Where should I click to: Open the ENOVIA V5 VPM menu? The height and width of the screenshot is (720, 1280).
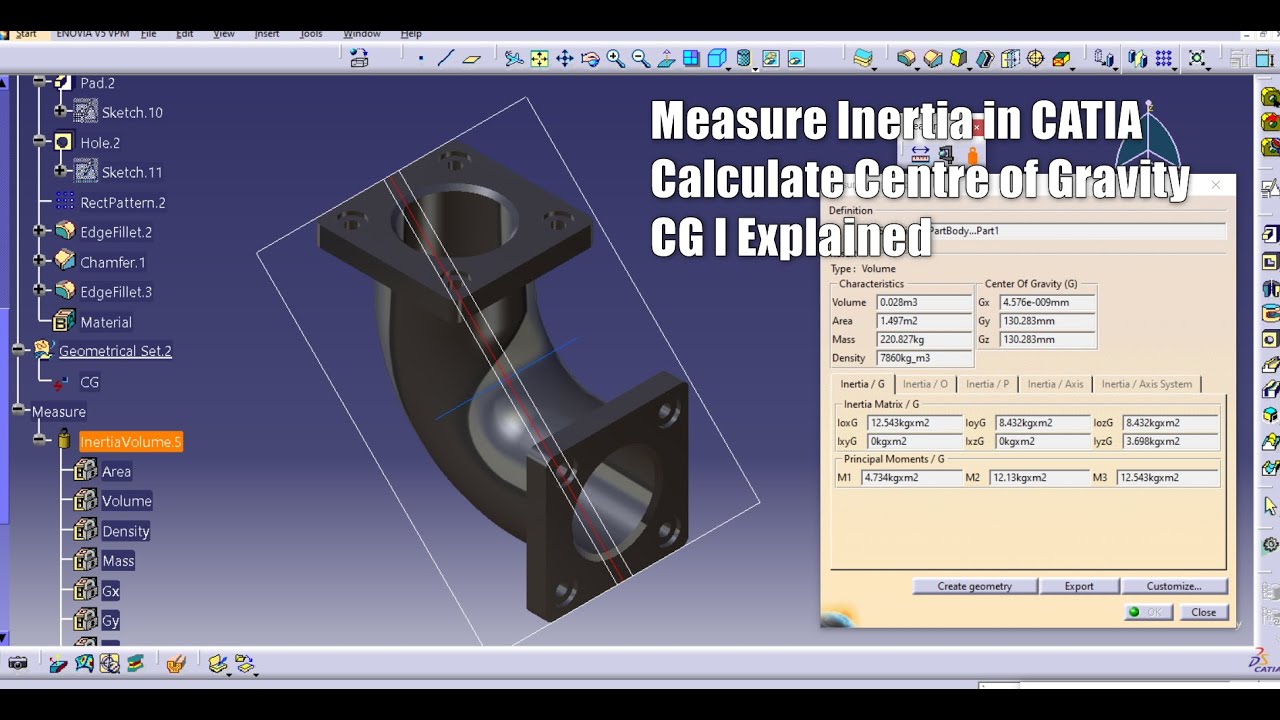(x=92, y=34)
